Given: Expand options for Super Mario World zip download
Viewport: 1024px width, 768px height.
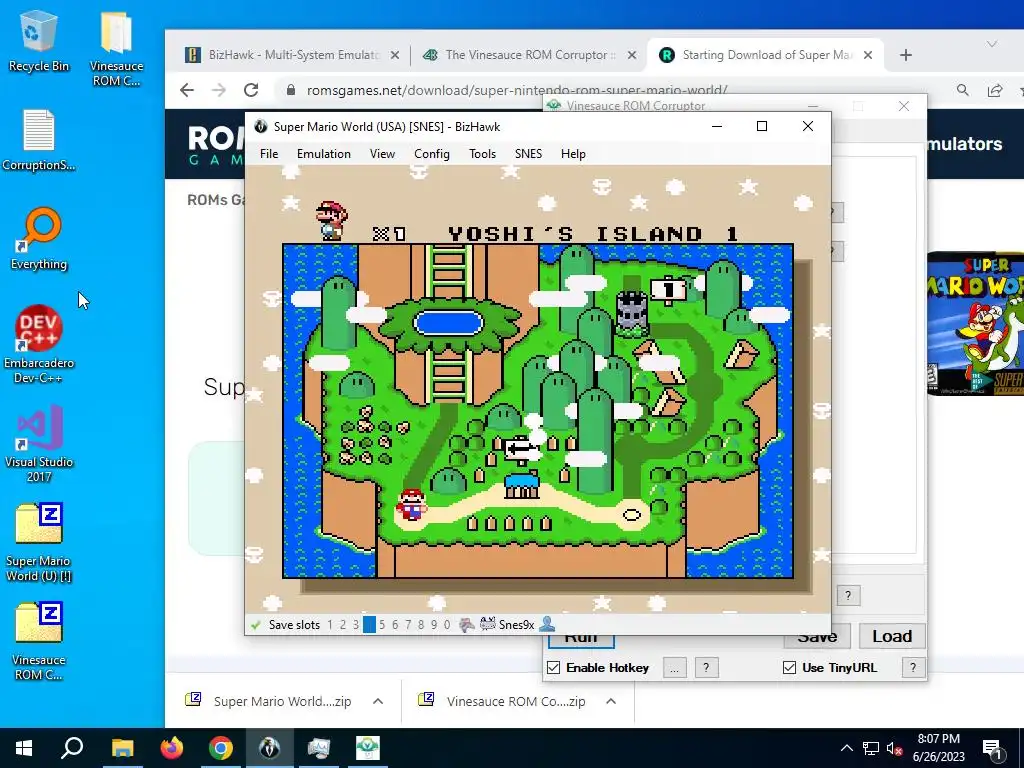Looking at the screenshot, I should pos(377,701).
